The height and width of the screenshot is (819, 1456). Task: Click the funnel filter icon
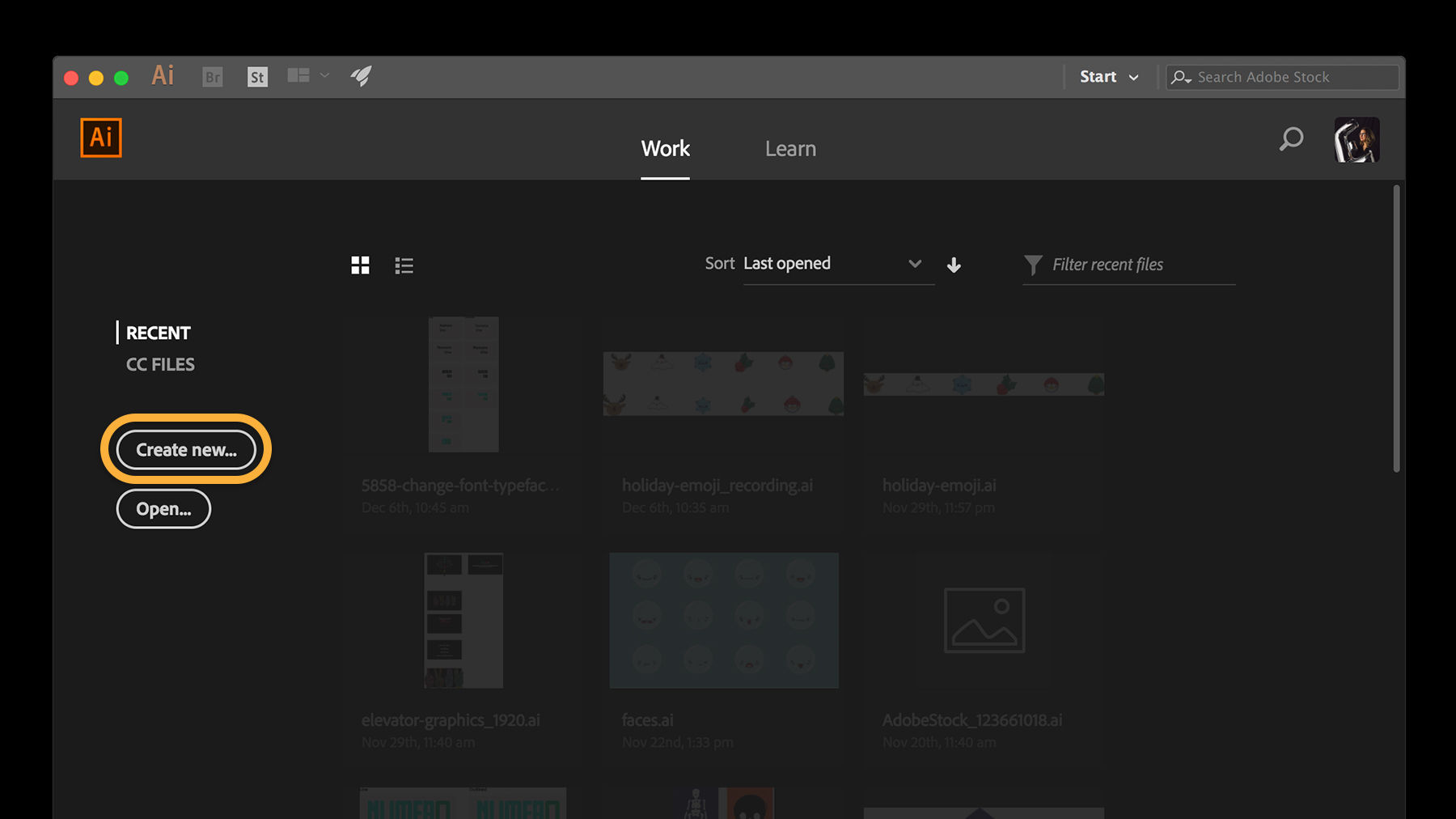1033,264
